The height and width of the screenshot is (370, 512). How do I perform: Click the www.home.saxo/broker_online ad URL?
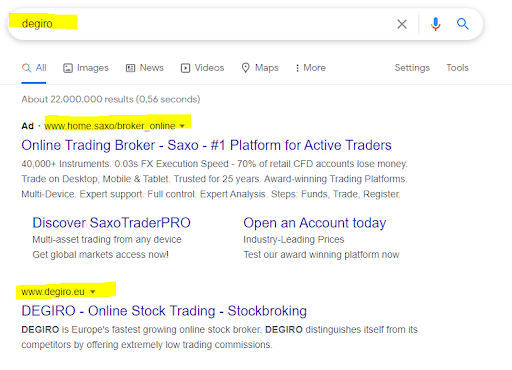coord(110,126)
